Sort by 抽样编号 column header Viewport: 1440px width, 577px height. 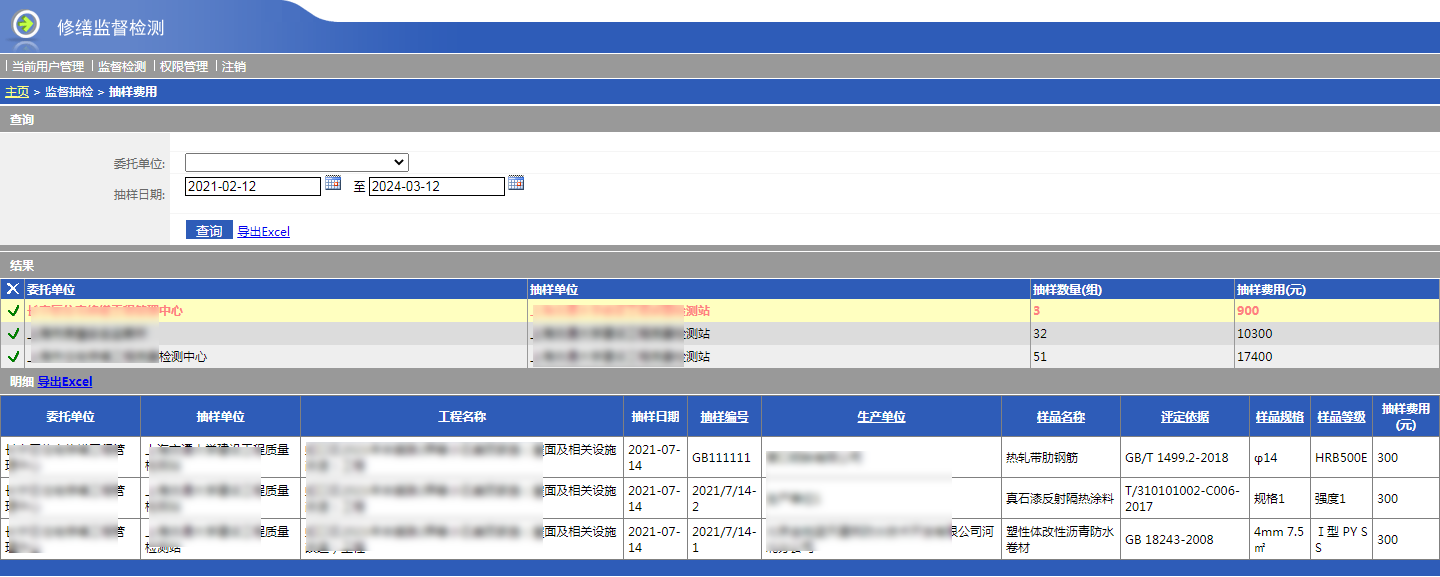click(x=724, y=417)
